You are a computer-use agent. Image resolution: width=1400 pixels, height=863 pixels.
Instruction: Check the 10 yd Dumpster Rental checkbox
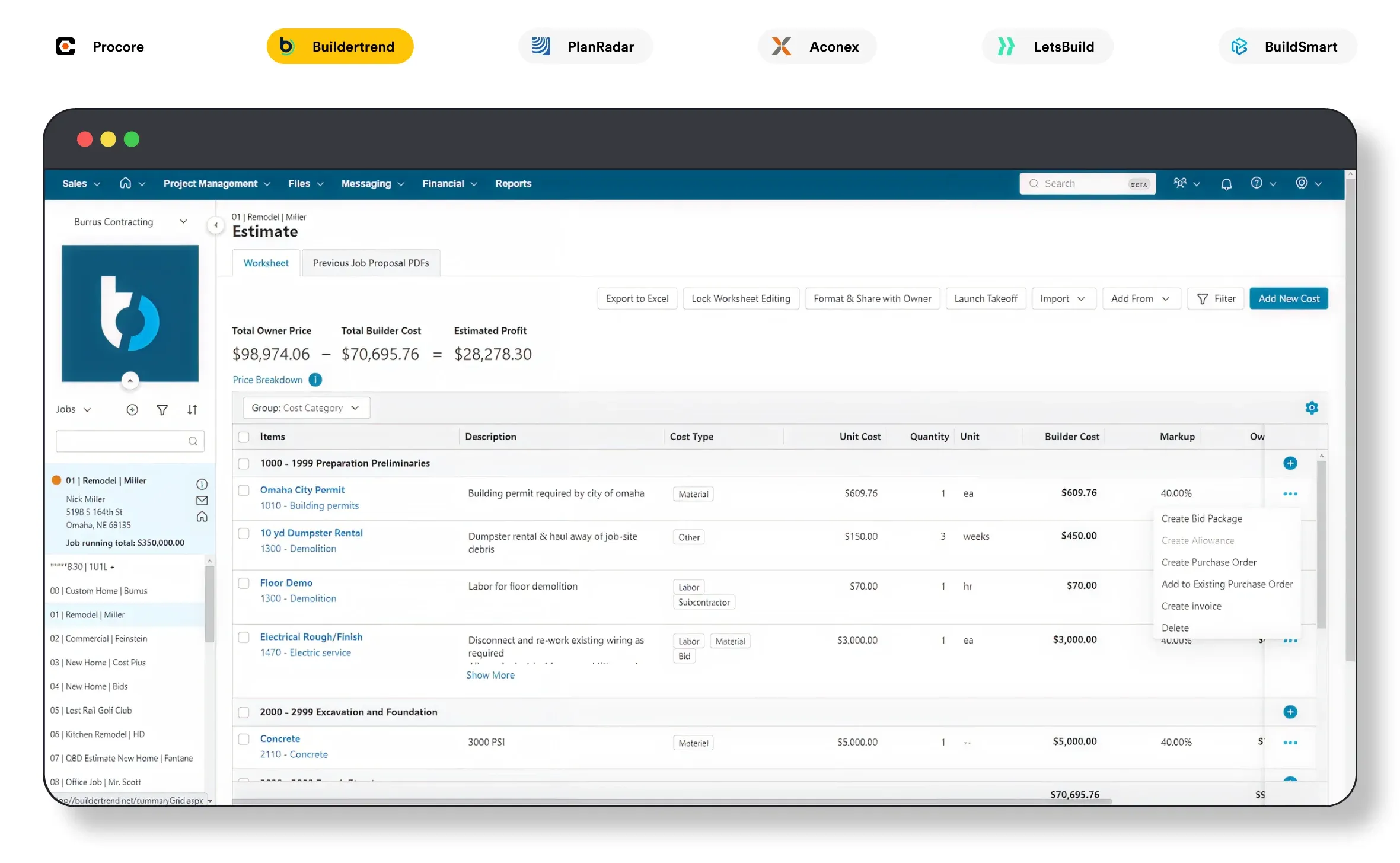[x=244, y=533]
